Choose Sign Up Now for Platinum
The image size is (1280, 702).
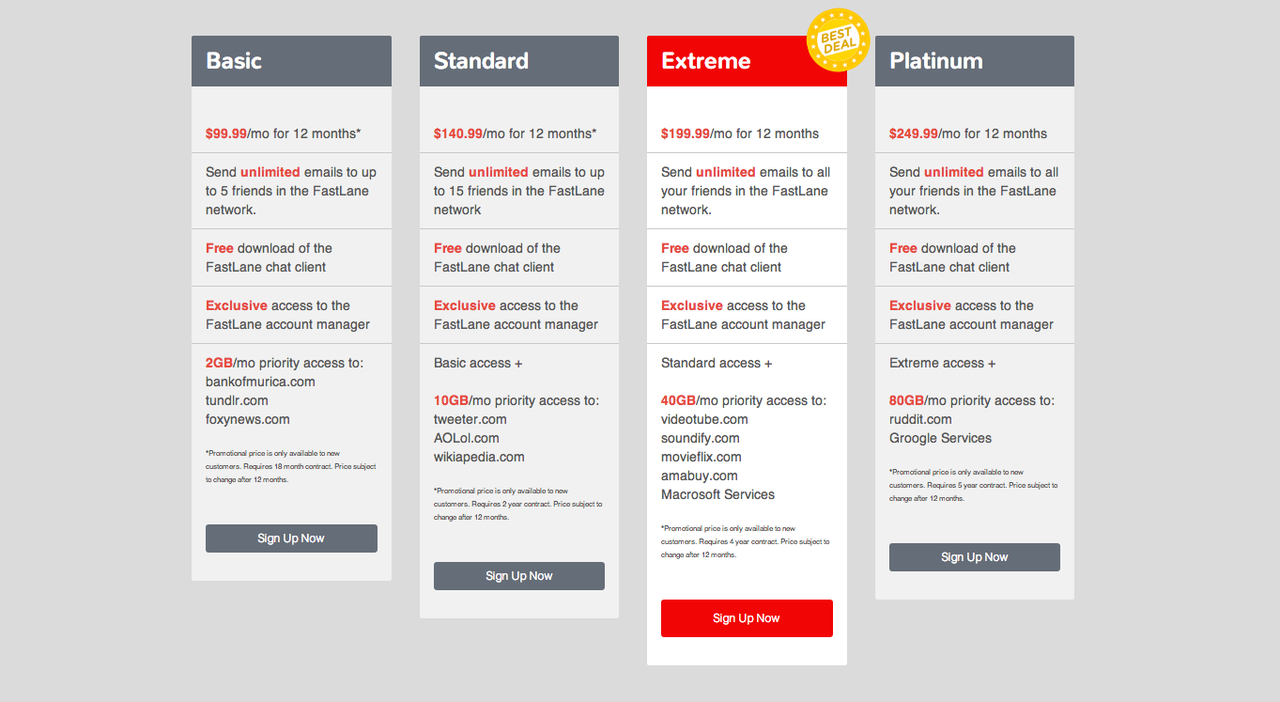tap(974, 557)
